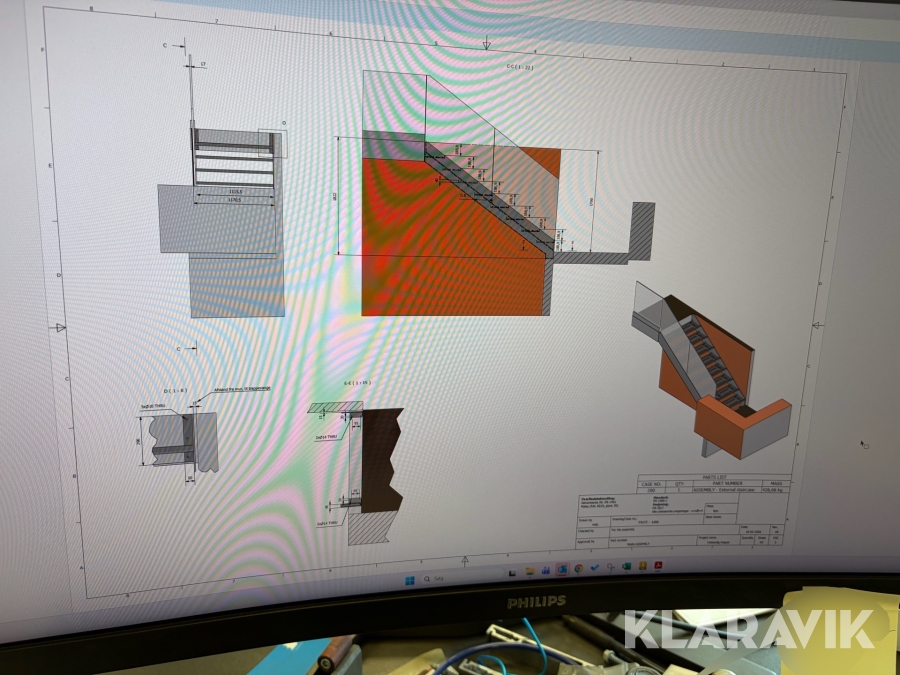
Task: Open the Windows Start menu
Action: (409, 580)
